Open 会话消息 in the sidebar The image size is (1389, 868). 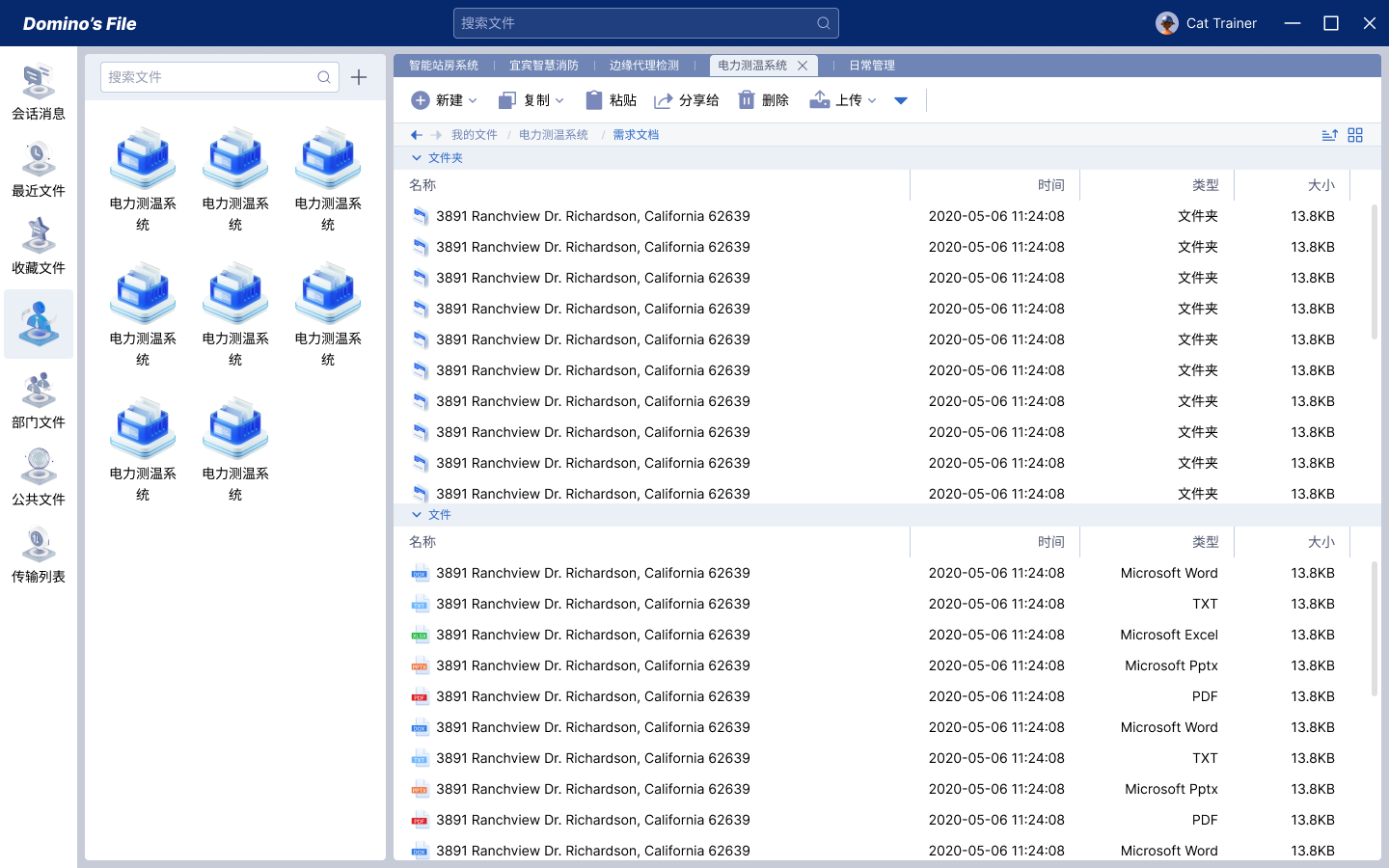pos(39,93)
